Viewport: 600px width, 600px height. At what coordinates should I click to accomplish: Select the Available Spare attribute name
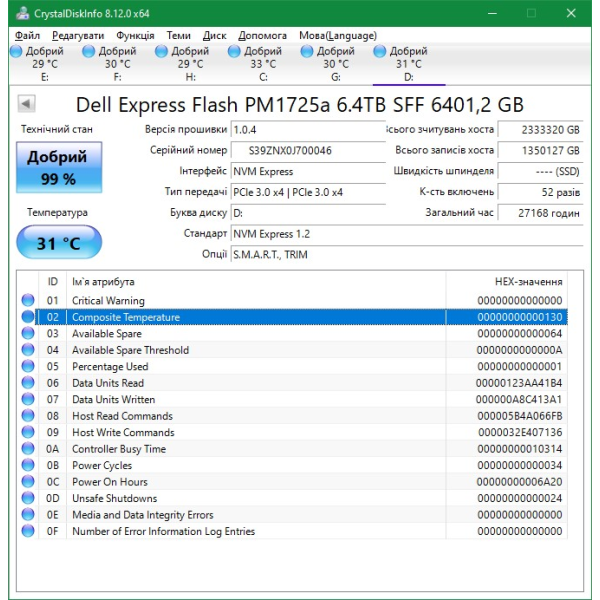107,334
